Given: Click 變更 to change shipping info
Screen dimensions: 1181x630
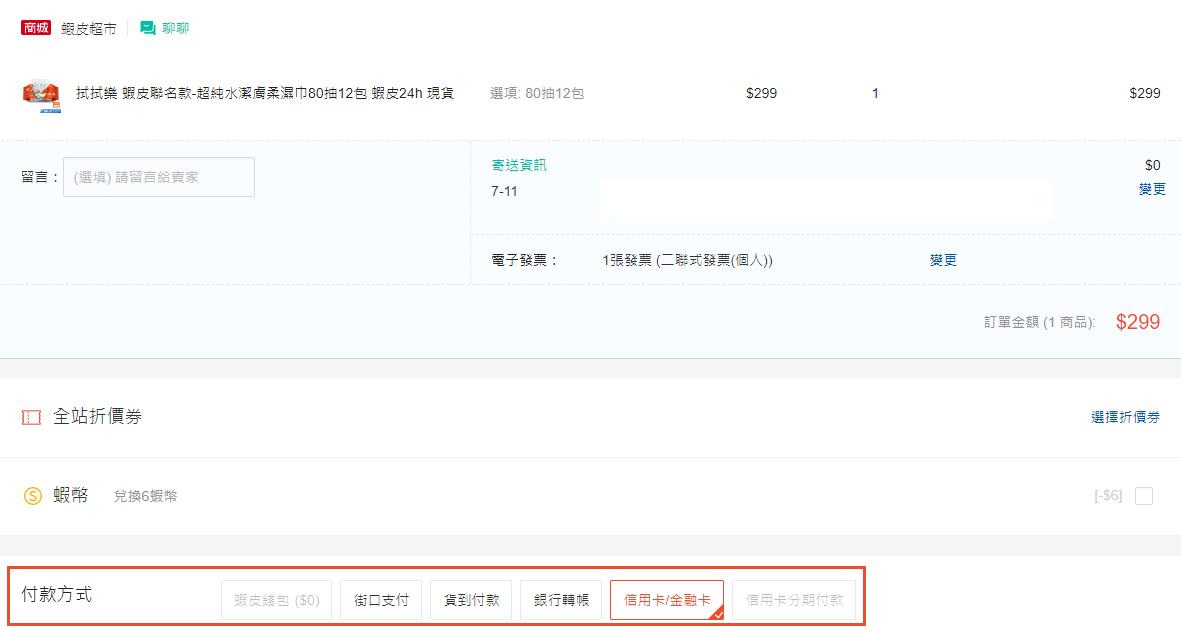Looking at the screenshot, I should click(1150, 189).
